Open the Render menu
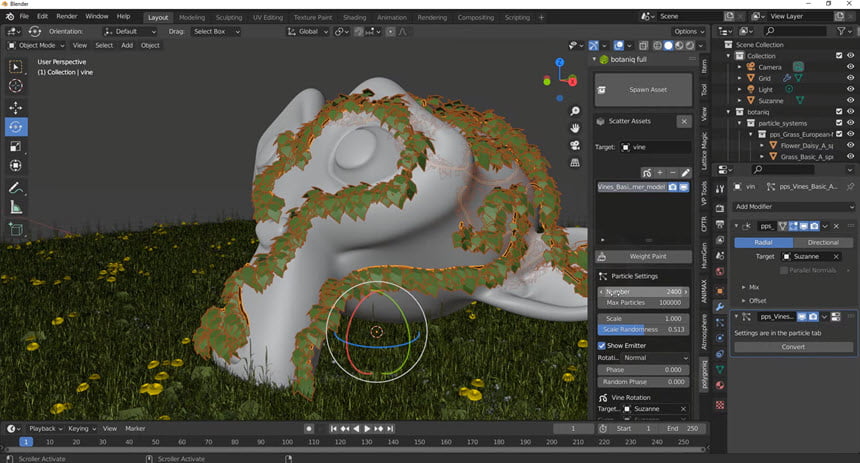 coord(67,16)
